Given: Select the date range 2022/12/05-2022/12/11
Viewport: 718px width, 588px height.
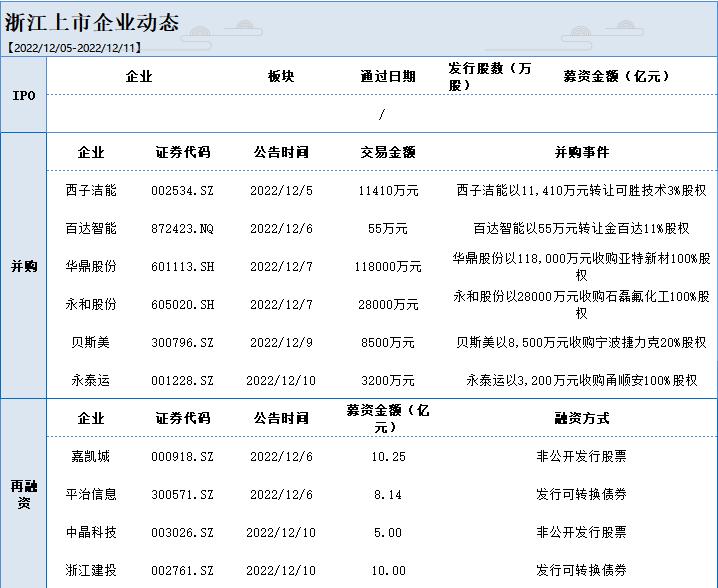Looking at the screenshot, I should 75,48.
